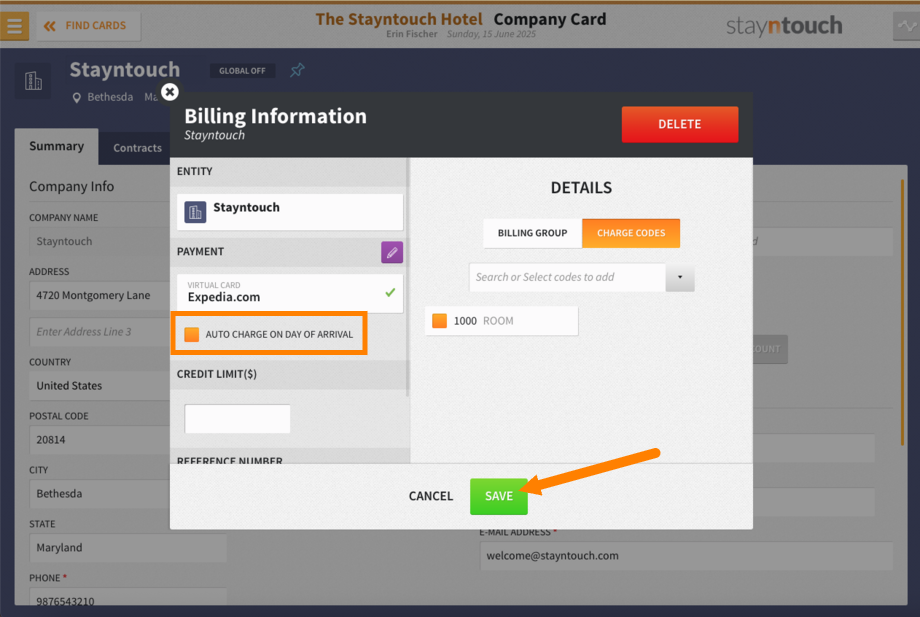This screenshot has height=617, width=920.
Task: Open the Summary tab
Action: [x=56, y=146]
